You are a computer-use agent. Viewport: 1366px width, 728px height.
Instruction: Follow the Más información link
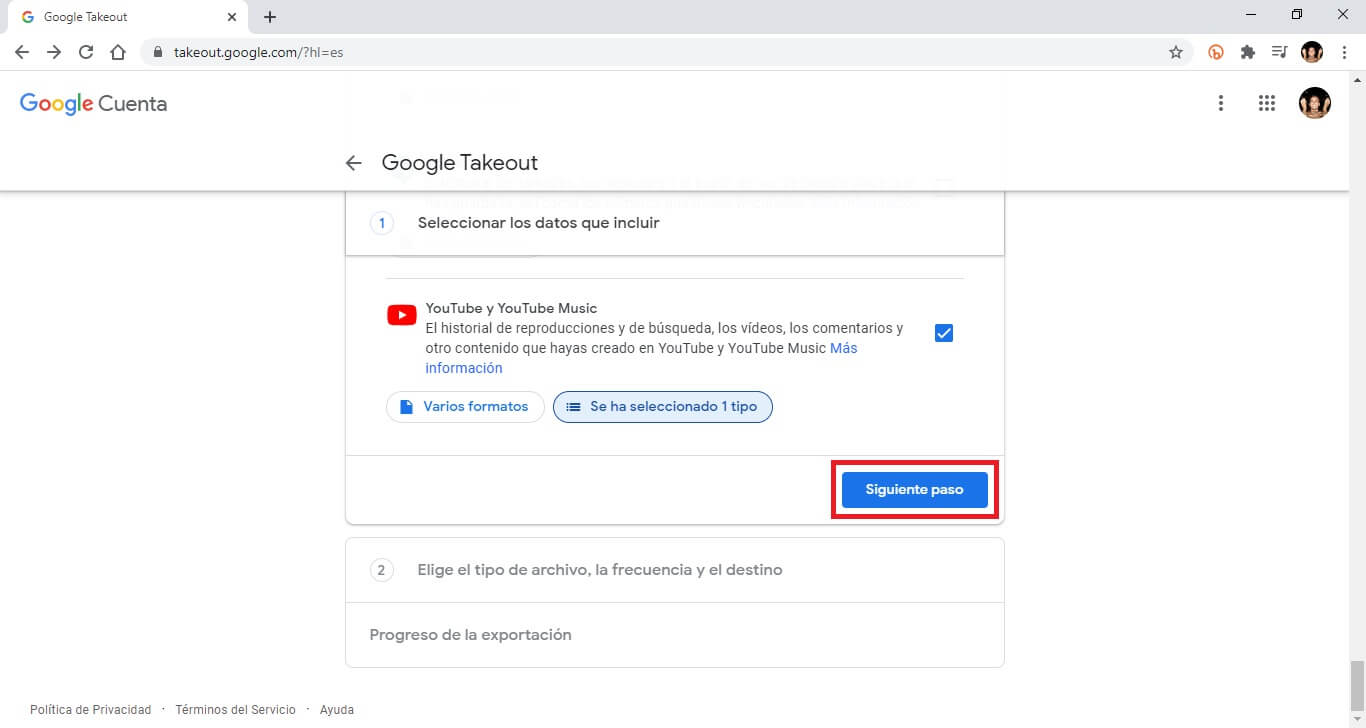pos(641,358)
